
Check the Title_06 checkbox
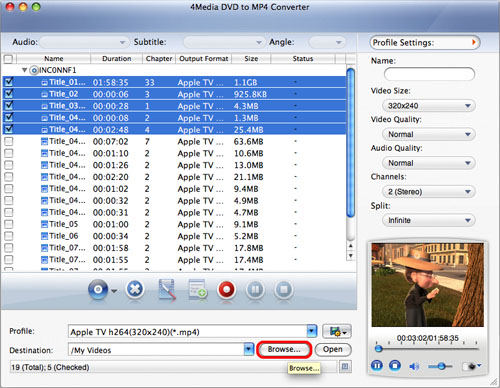pos(9,236)
